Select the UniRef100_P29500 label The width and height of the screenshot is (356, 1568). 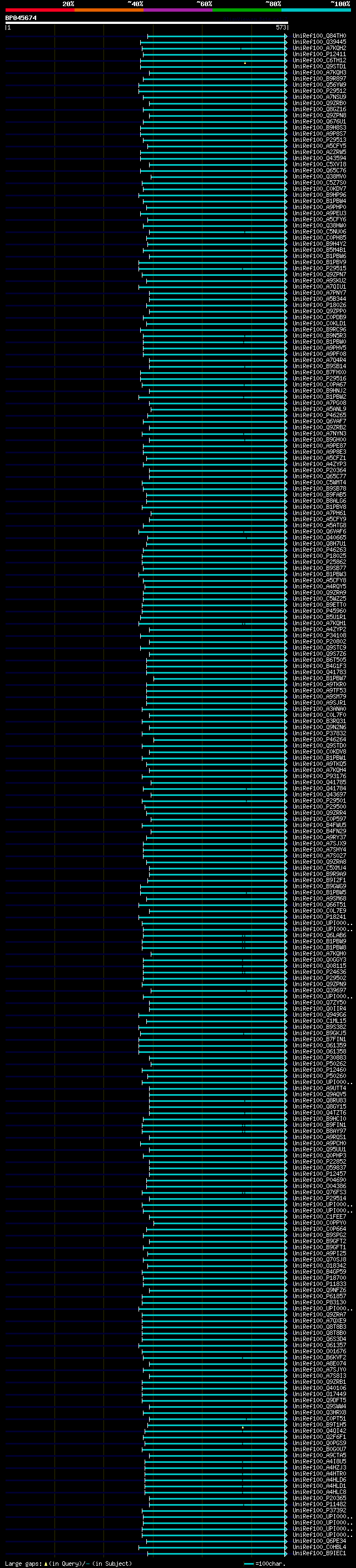pyautogui.click(x=319, y=807)
